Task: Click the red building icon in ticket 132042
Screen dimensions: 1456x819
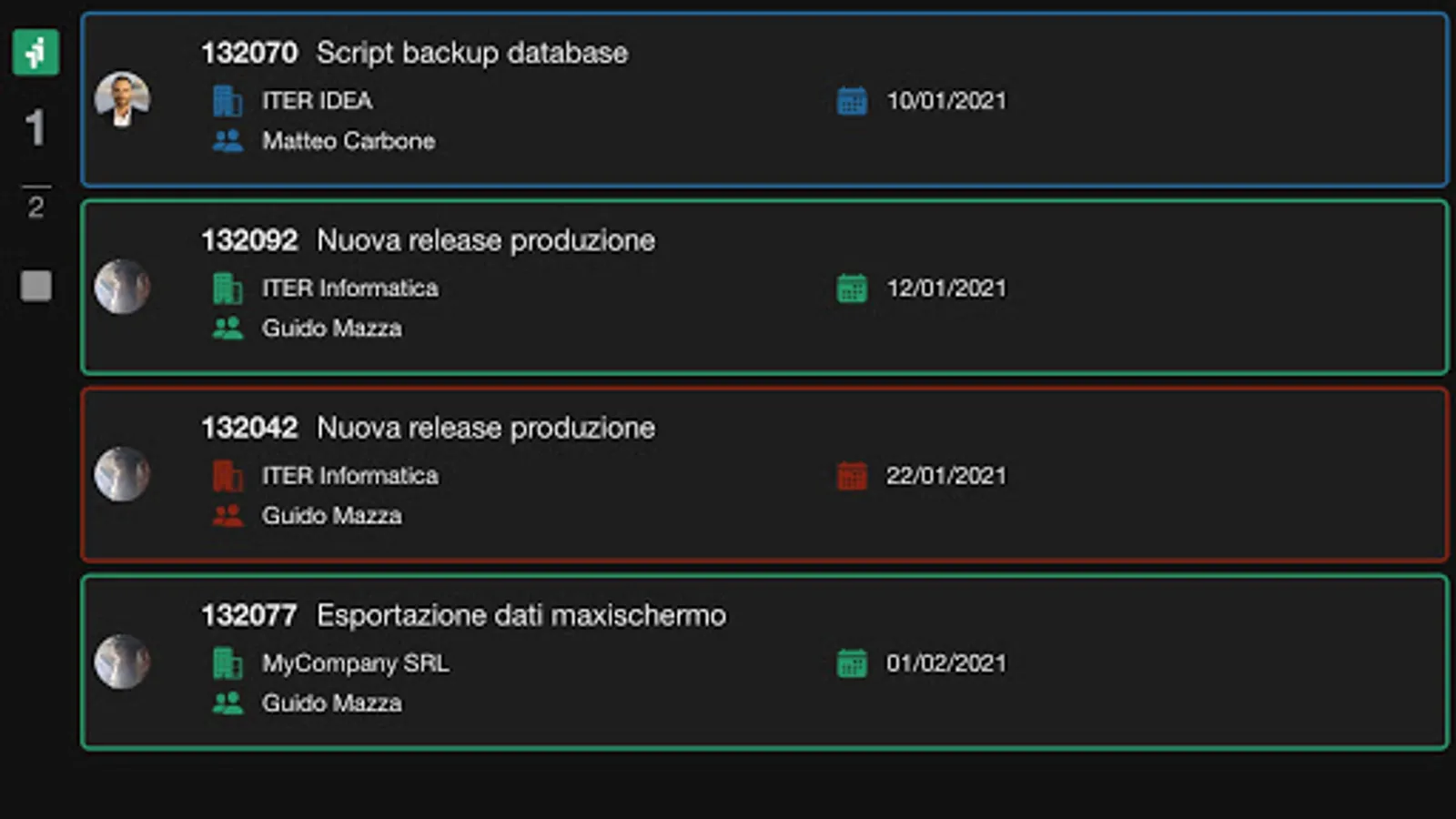Action: (x=227, y=476)
